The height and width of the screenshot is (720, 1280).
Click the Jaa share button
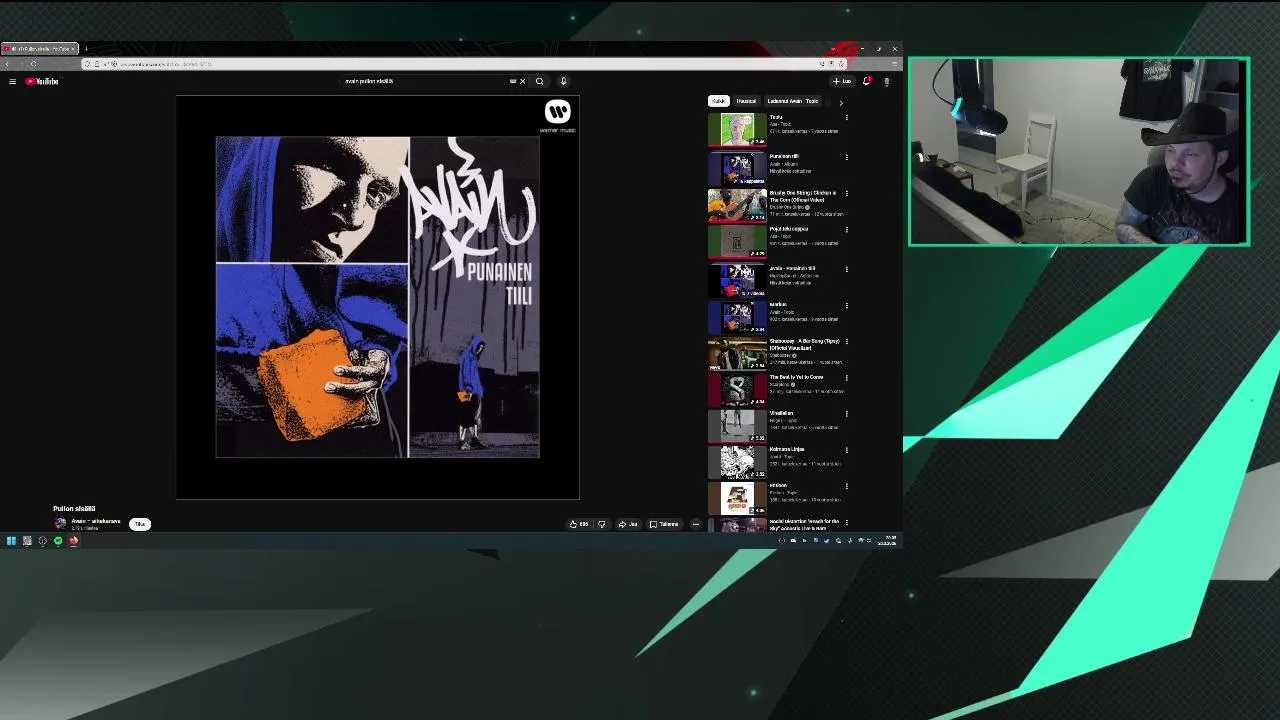(628, 524)
